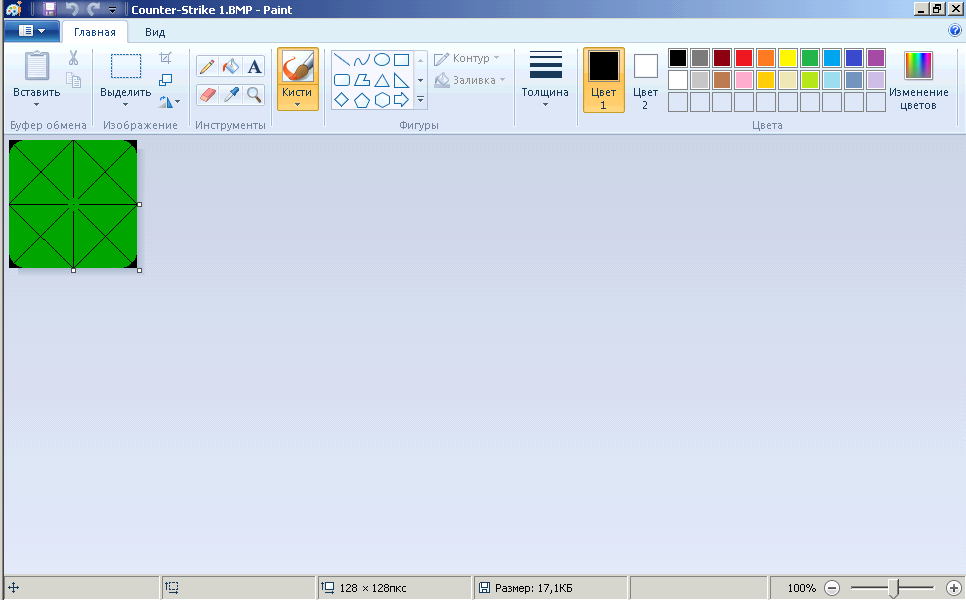Pick the orange color swatch
966x600 pixels.
766,58
